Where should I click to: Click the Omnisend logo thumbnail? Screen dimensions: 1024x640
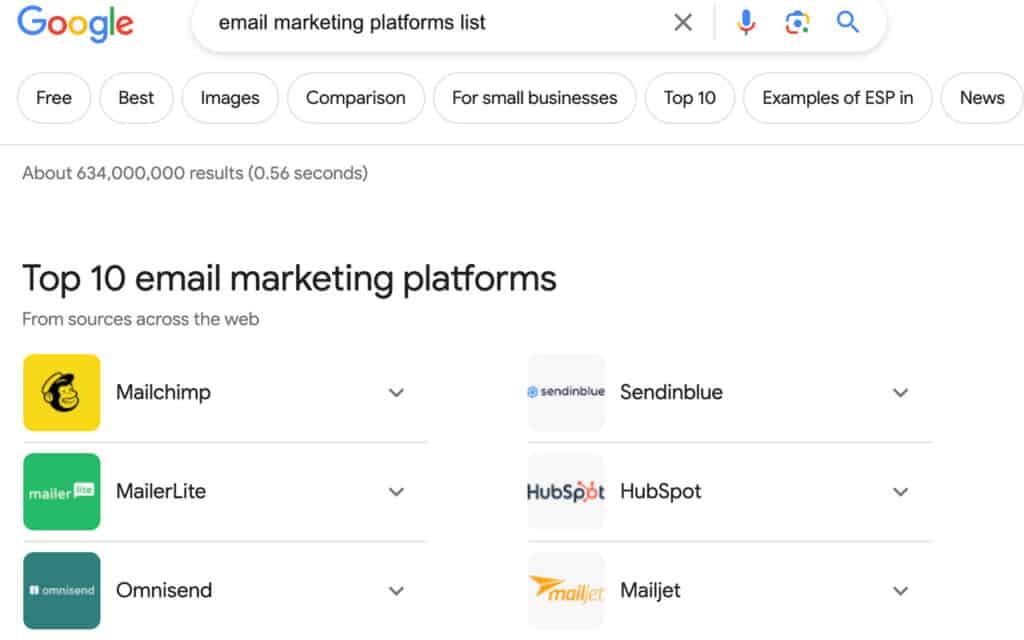(62, 590)
